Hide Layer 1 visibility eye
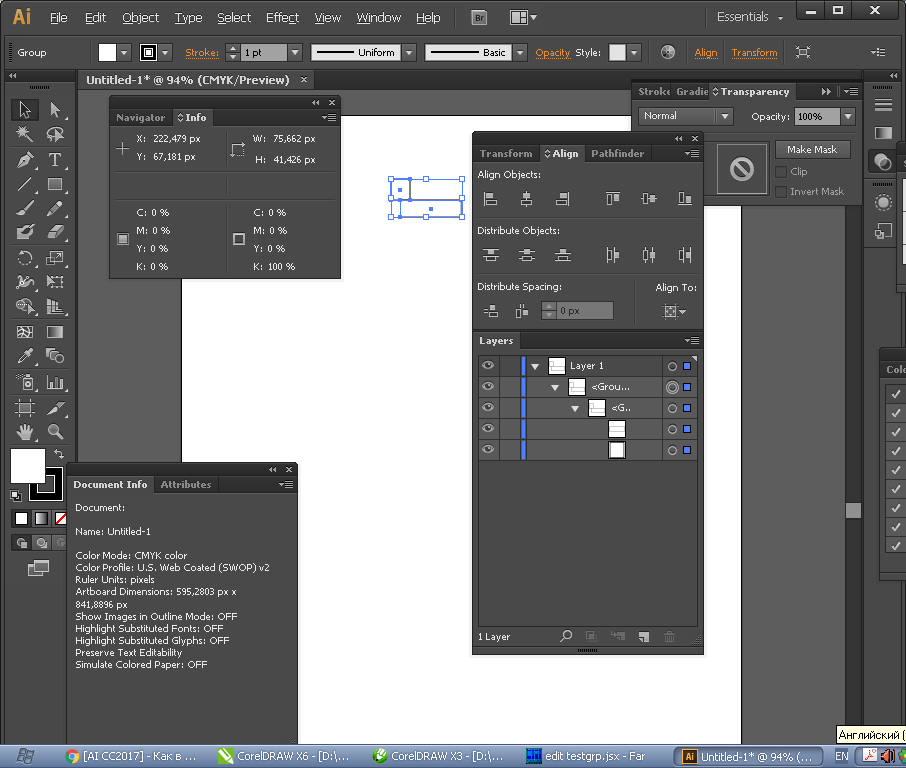906x768 pixels. pyautogui.click(x=488, y=366)
